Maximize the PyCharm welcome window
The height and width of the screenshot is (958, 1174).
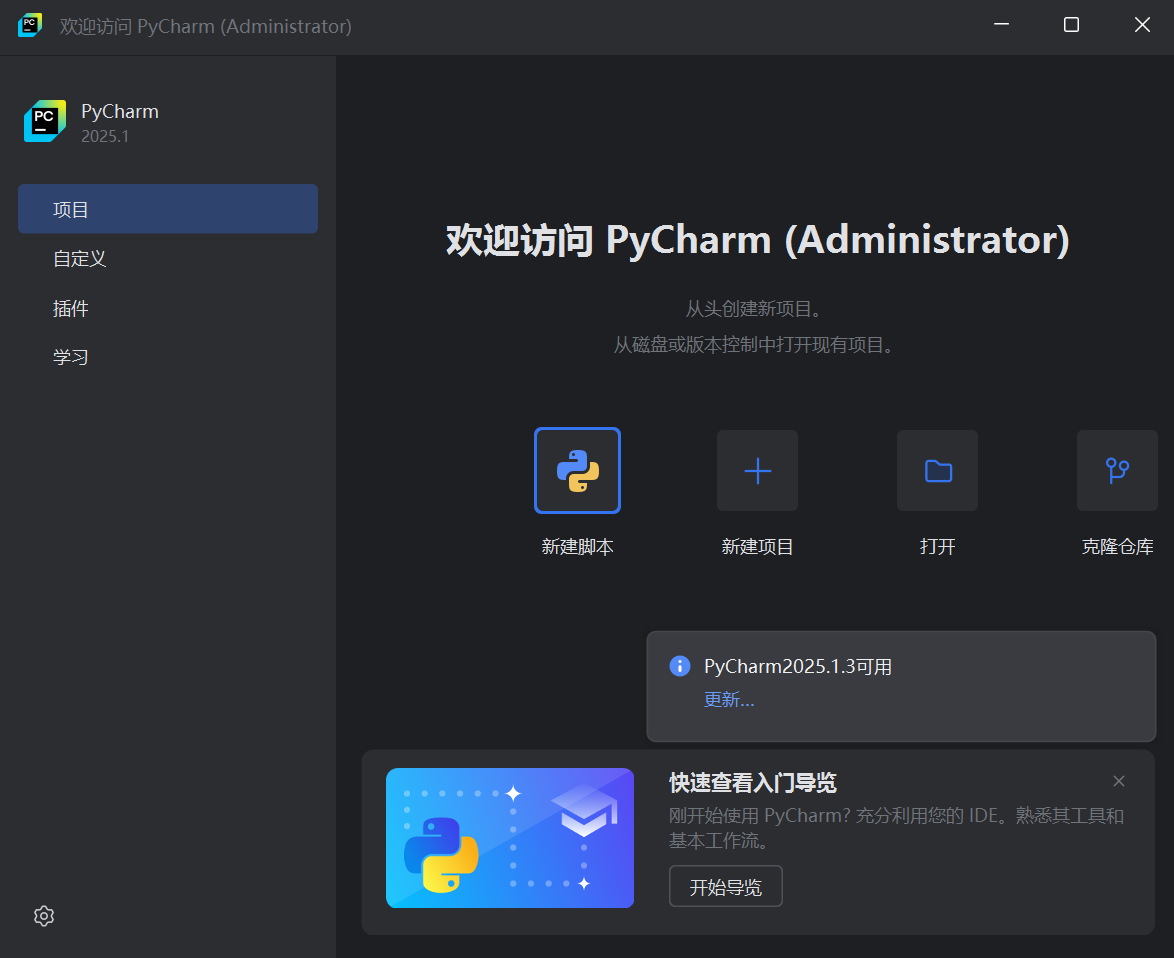pyautogui.click(x=1071, y=25)
